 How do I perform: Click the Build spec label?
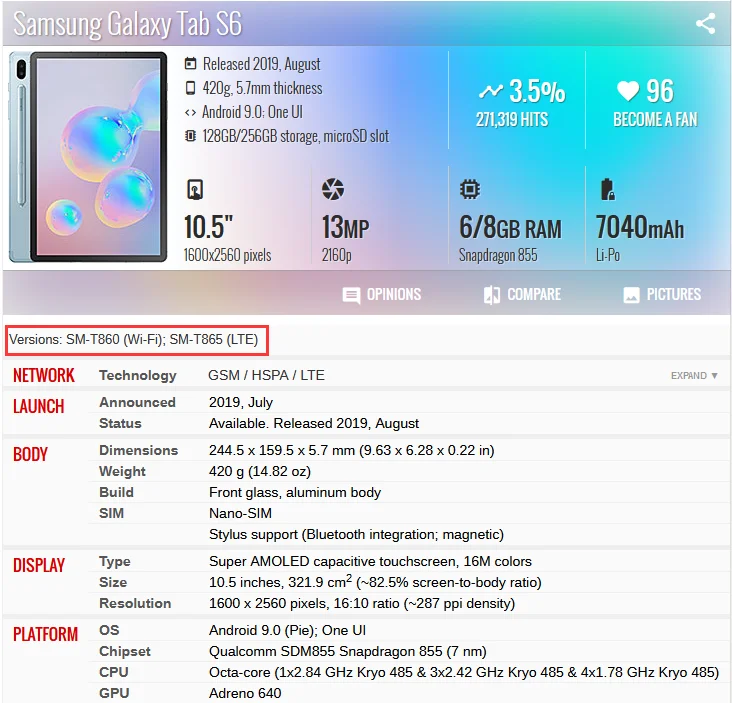(116, 492)
